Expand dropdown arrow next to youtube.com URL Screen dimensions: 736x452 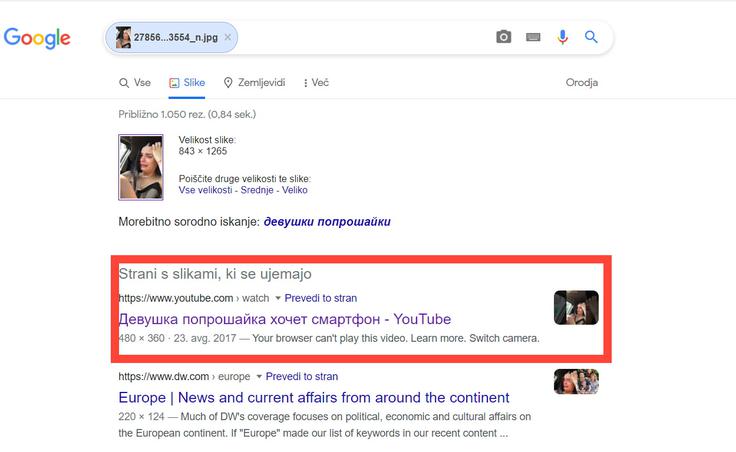click(277, 298)
